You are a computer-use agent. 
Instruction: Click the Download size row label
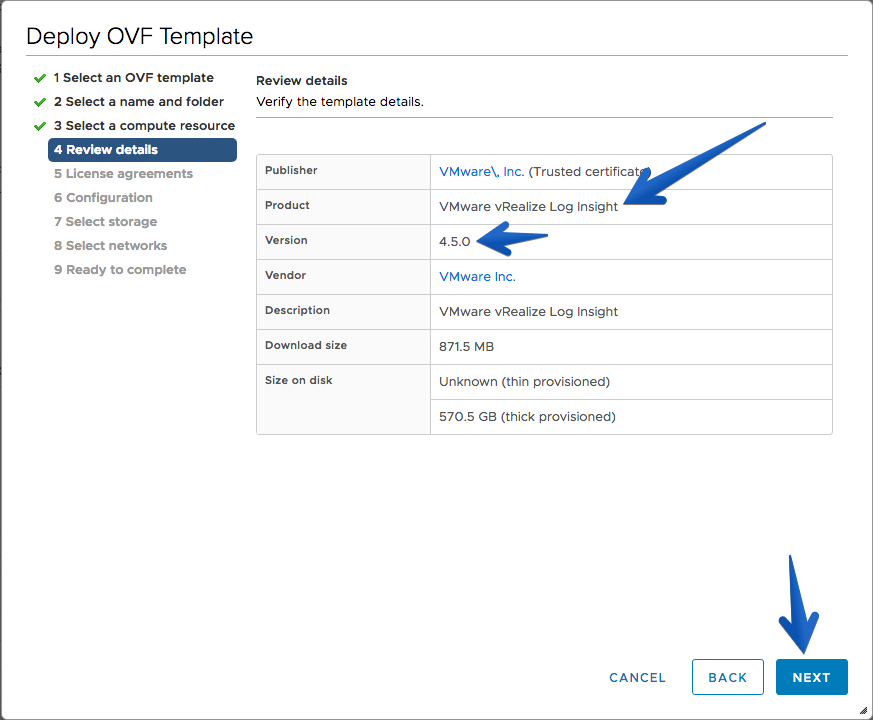point(306,345)
